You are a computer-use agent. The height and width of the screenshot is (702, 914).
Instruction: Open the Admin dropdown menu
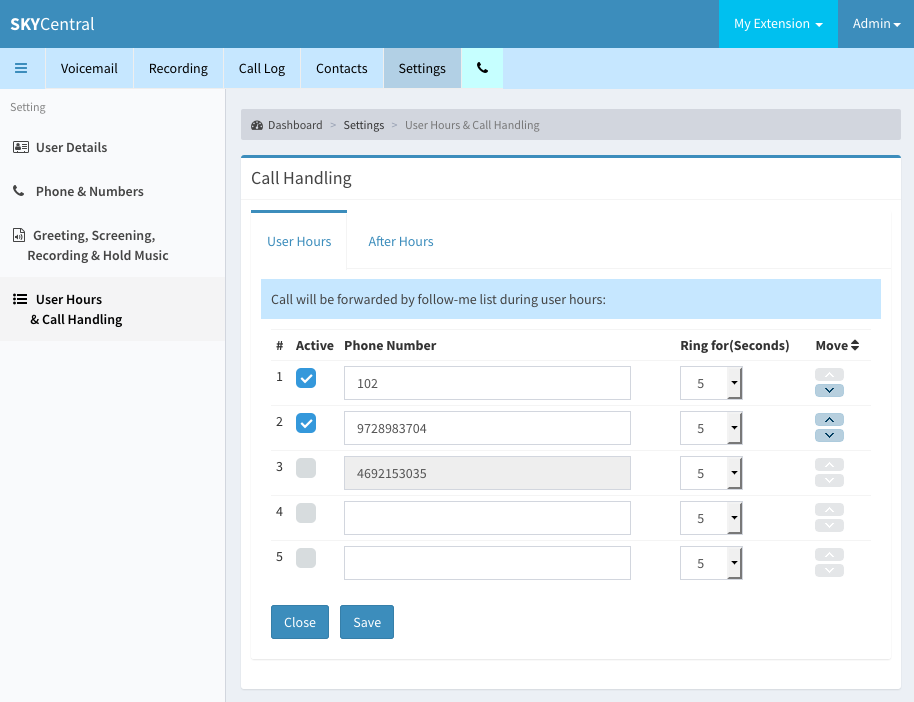point(876,24)
